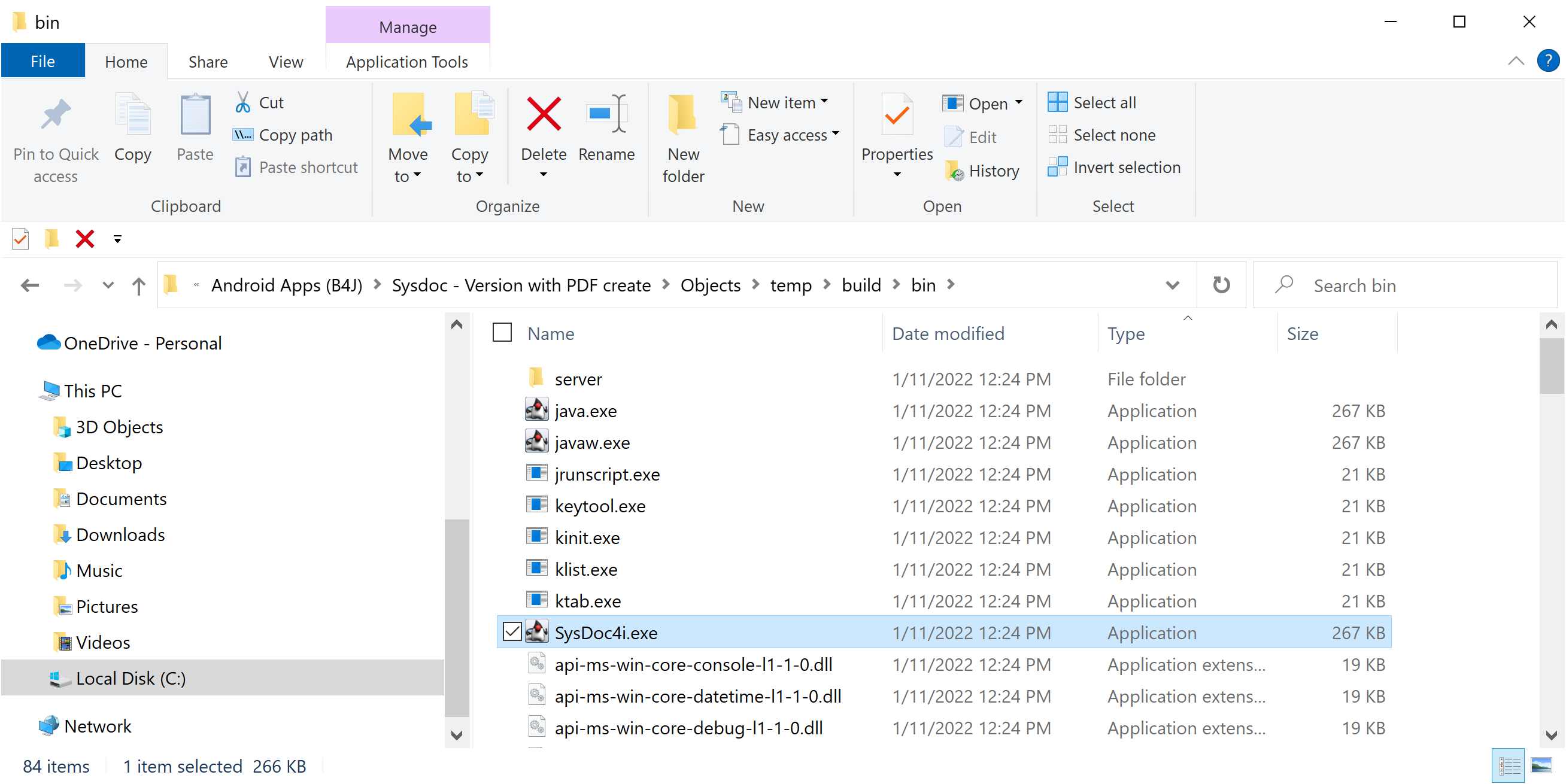Open the Share ribbon tab
This screenshot has height=784, width=1566.
tap(207, 62)
